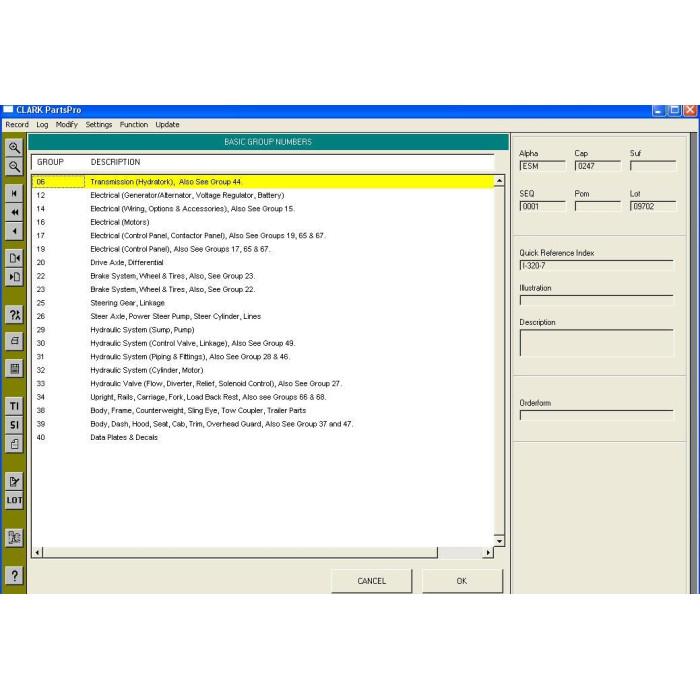The height and width of the screenshot is (700, 700).
Task: Select group 33 Hydraulic Valve row
Action: point(263,383)
